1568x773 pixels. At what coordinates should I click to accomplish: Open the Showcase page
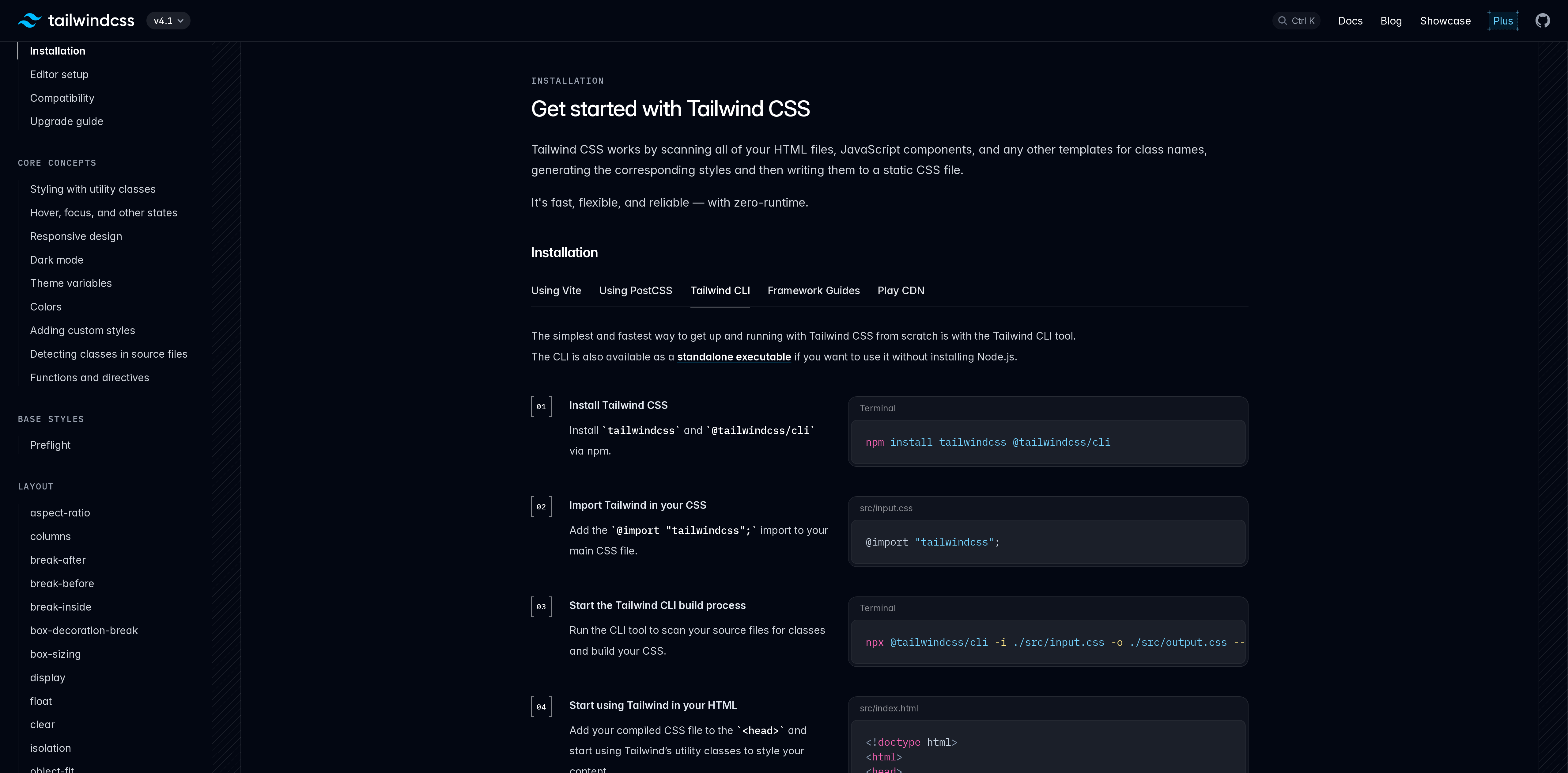[1446, 20]
